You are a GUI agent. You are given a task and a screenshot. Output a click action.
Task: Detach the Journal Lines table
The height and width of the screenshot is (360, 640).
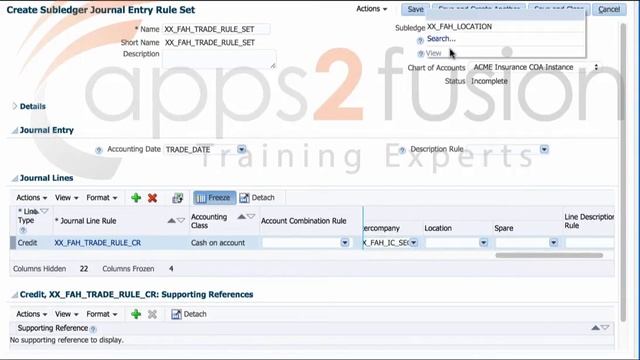coord(257,198)
